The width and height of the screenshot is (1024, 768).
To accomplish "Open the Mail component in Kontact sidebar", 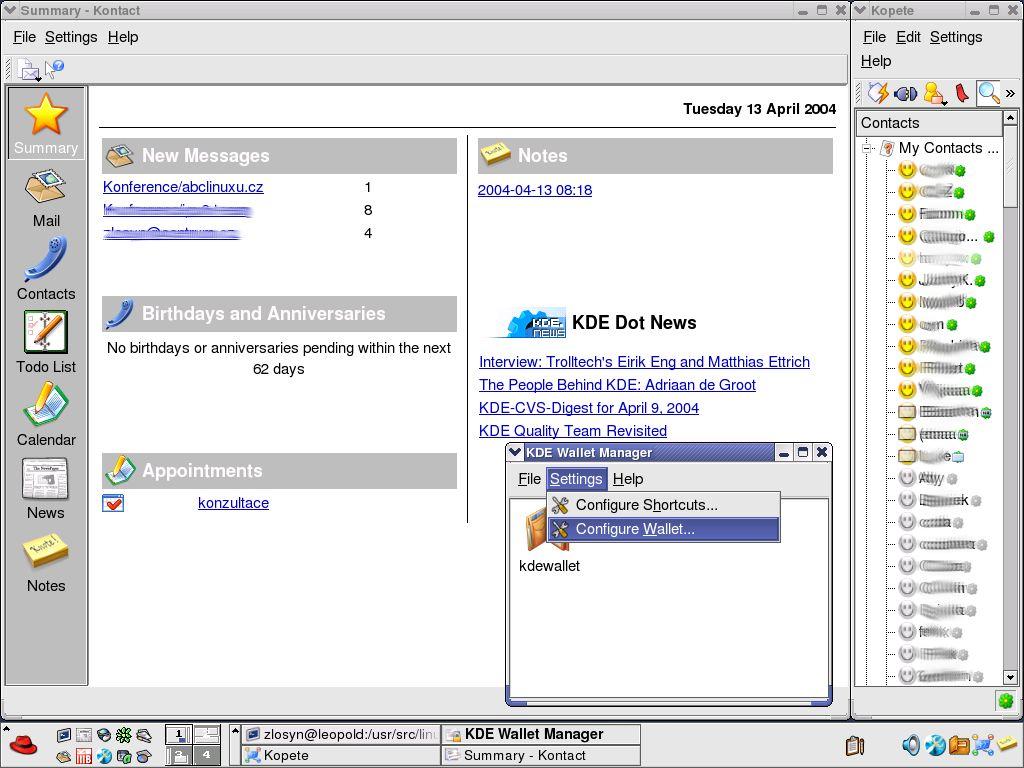I will pyautogui.click(x=46, y=199).
